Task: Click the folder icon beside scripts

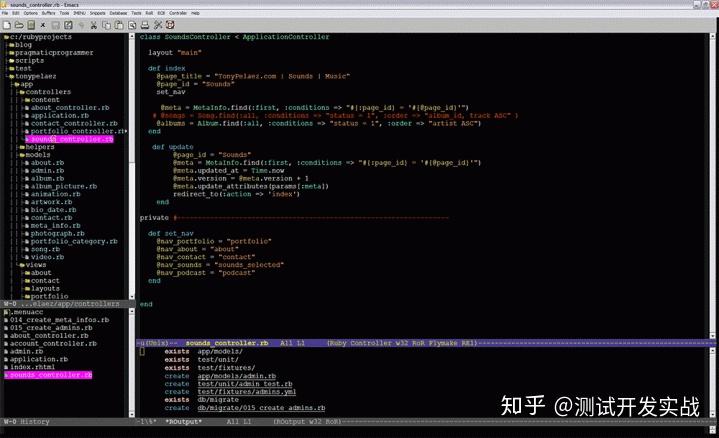Action: coord(12,61)
